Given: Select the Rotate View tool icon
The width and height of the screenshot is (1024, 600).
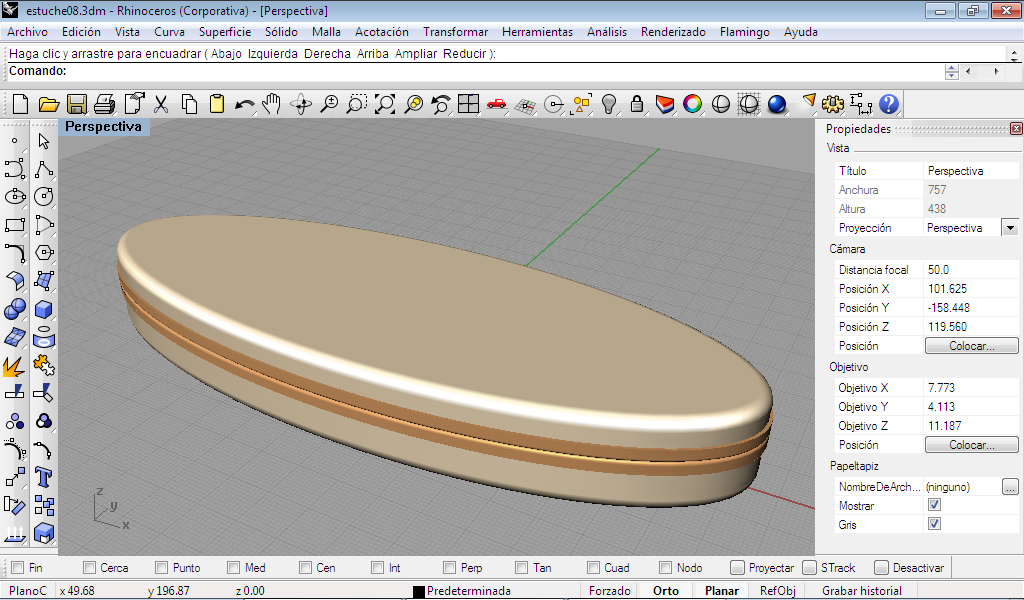Looking at the screenshot, I should coord(301,104).
